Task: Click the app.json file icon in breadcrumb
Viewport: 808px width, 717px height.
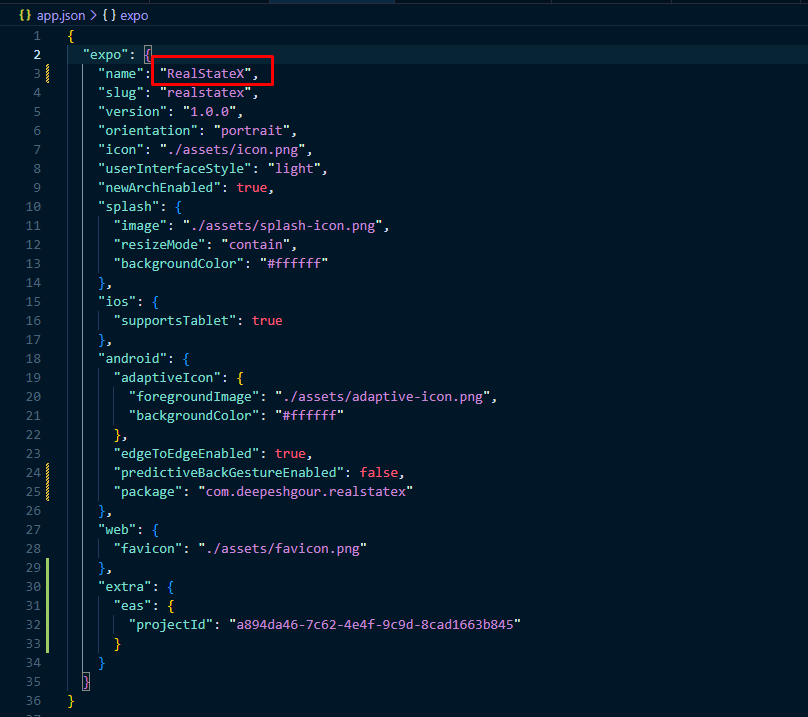Action: coord(25,16)
